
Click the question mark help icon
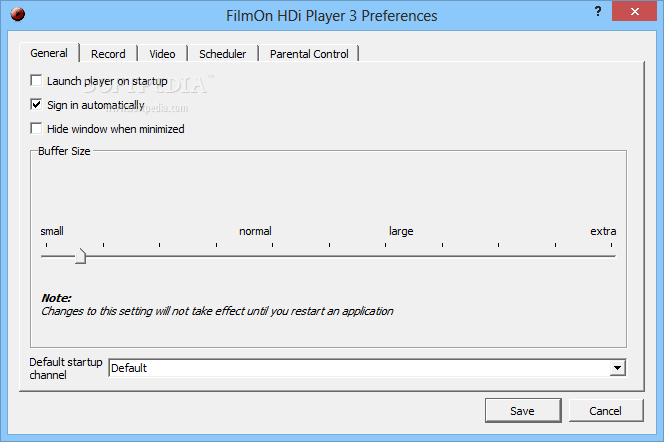[598, 11]
